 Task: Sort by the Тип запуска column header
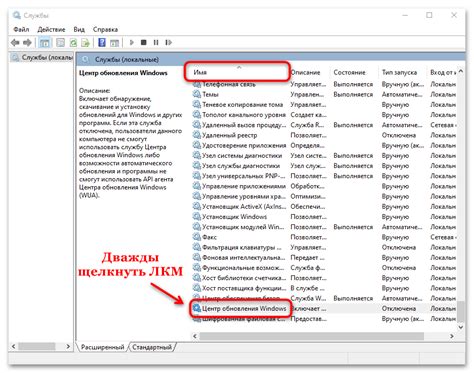pos(399,72)
